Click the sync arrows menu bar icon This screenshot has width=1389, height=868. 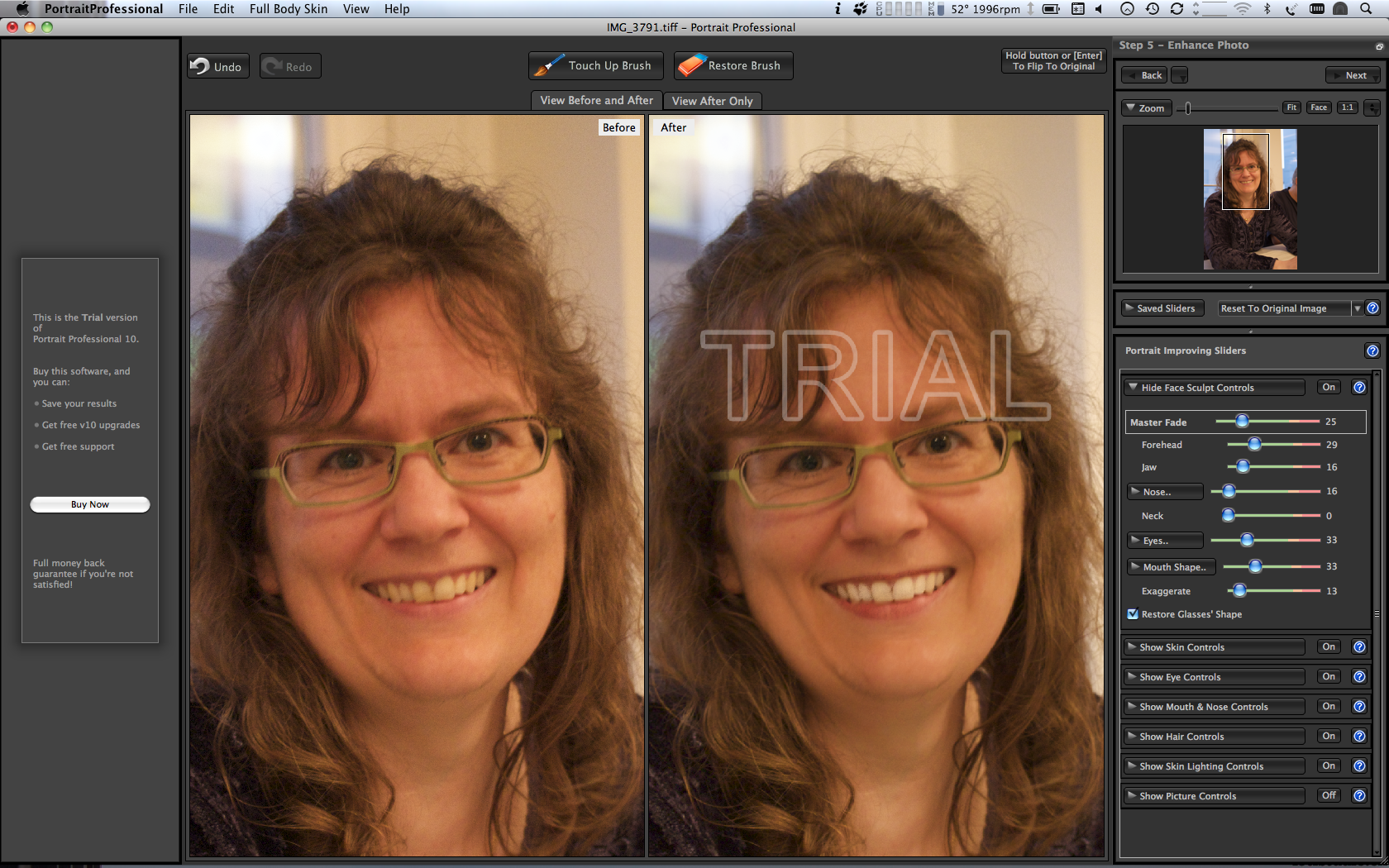[x=1177, y=9]
